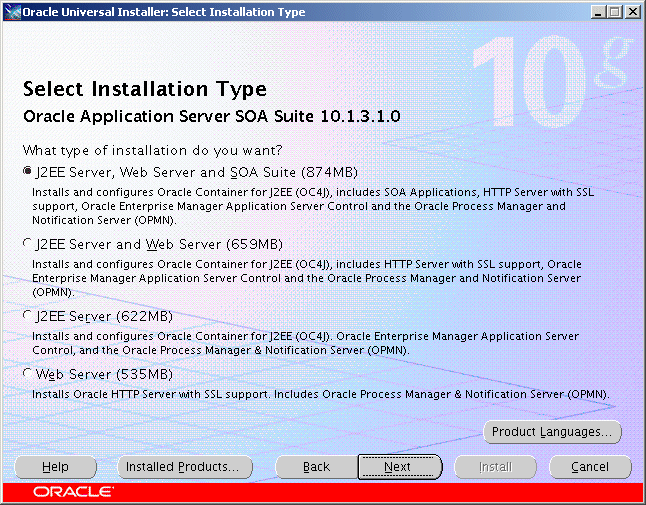Proceed with the Next button
Image resolution: width=646 pixels, height=505 pixels.
pyautogui.click(x=400, y=467)
